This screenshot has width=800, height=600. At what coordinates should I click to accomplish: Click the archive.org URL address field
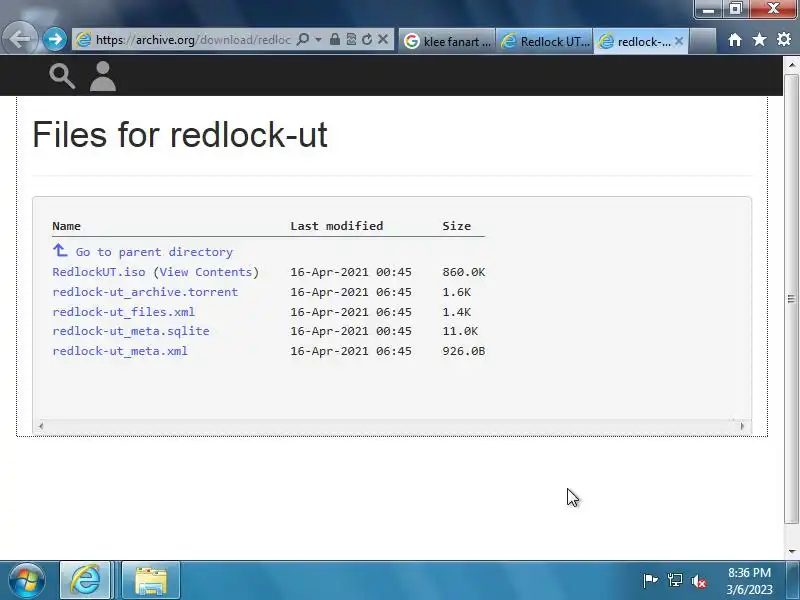tap(193, 40)
